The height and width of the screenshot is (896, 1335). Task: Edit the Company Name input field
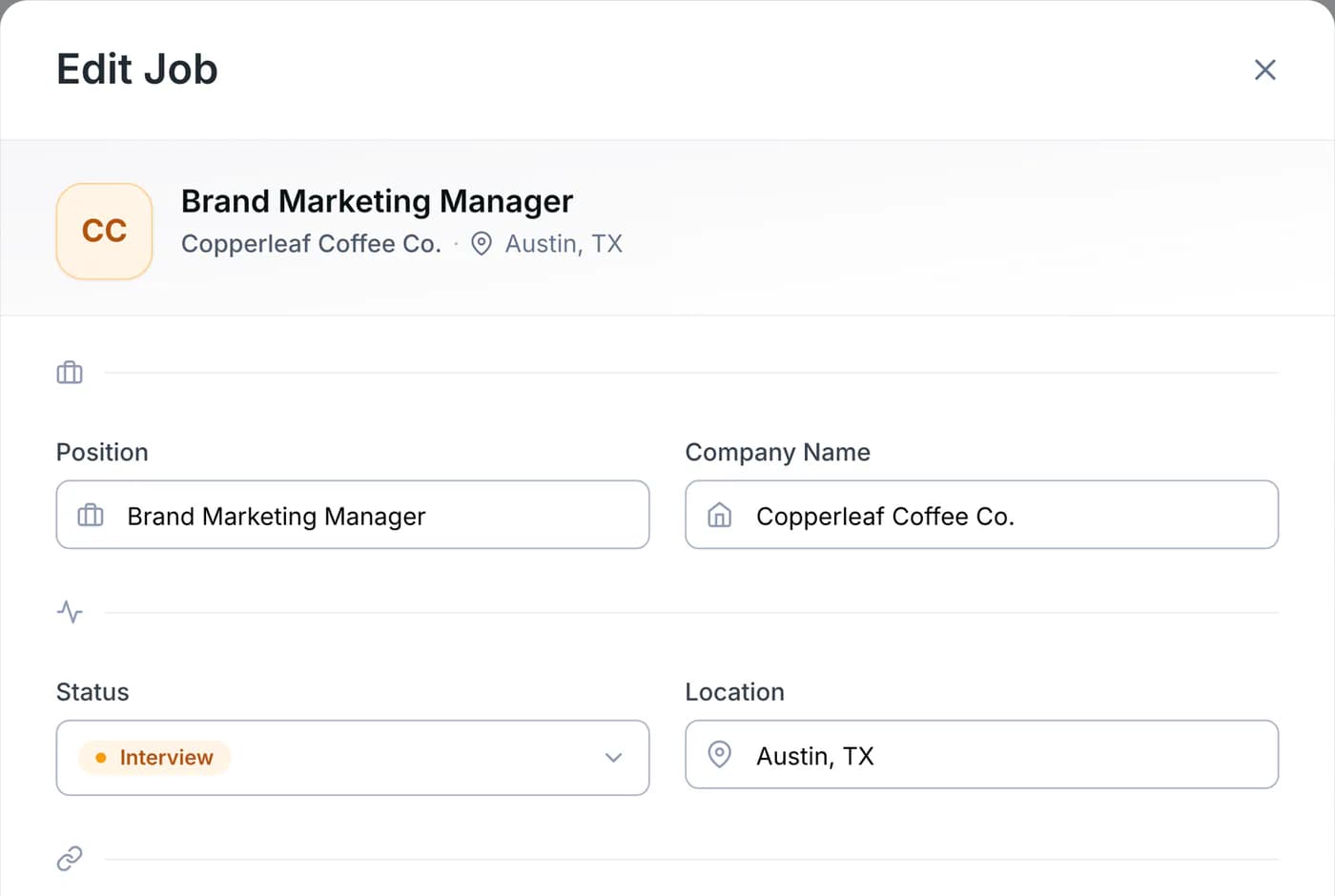[x=981, y=515]
